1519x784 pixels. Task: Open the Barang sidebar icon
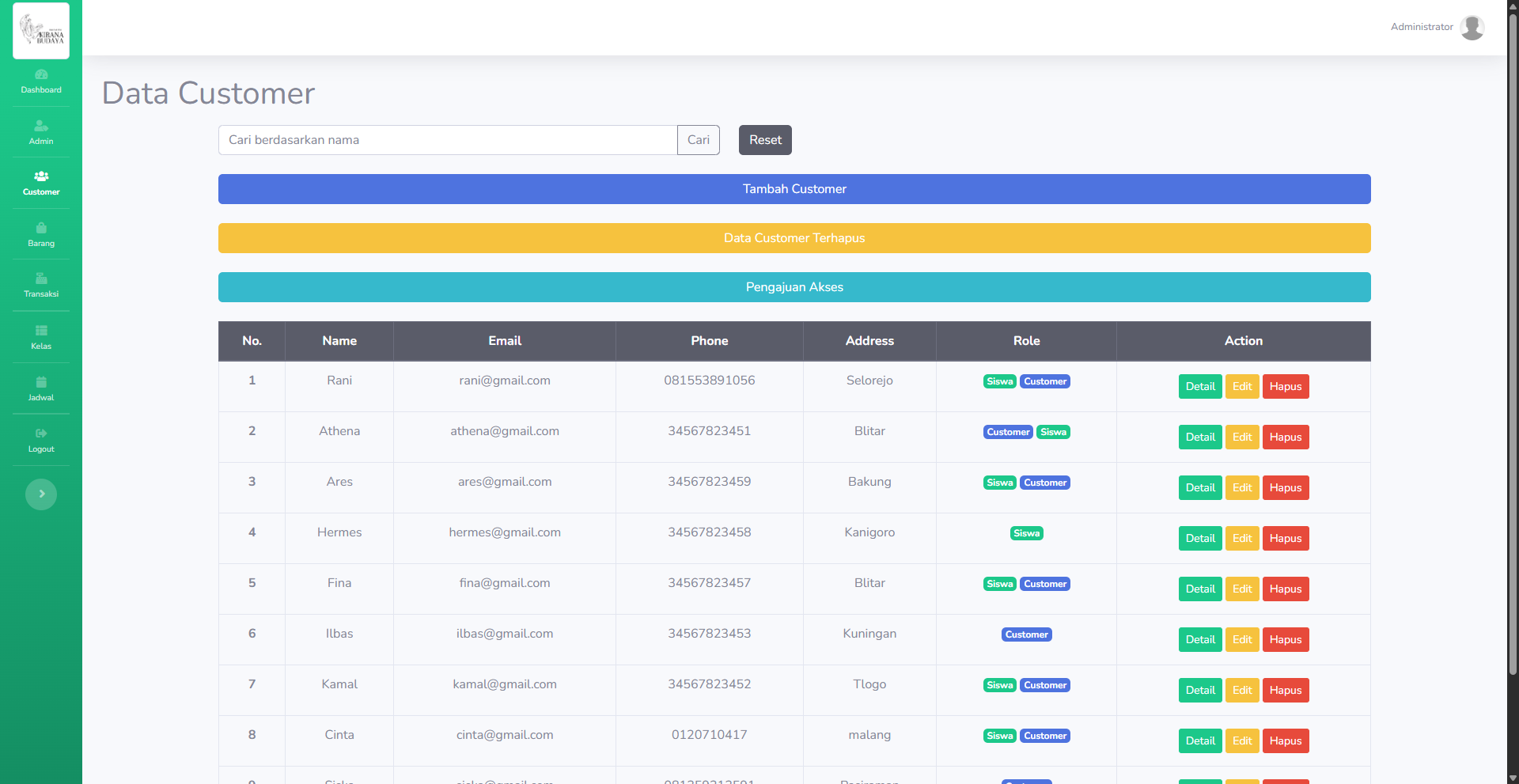tap(41, 228)
